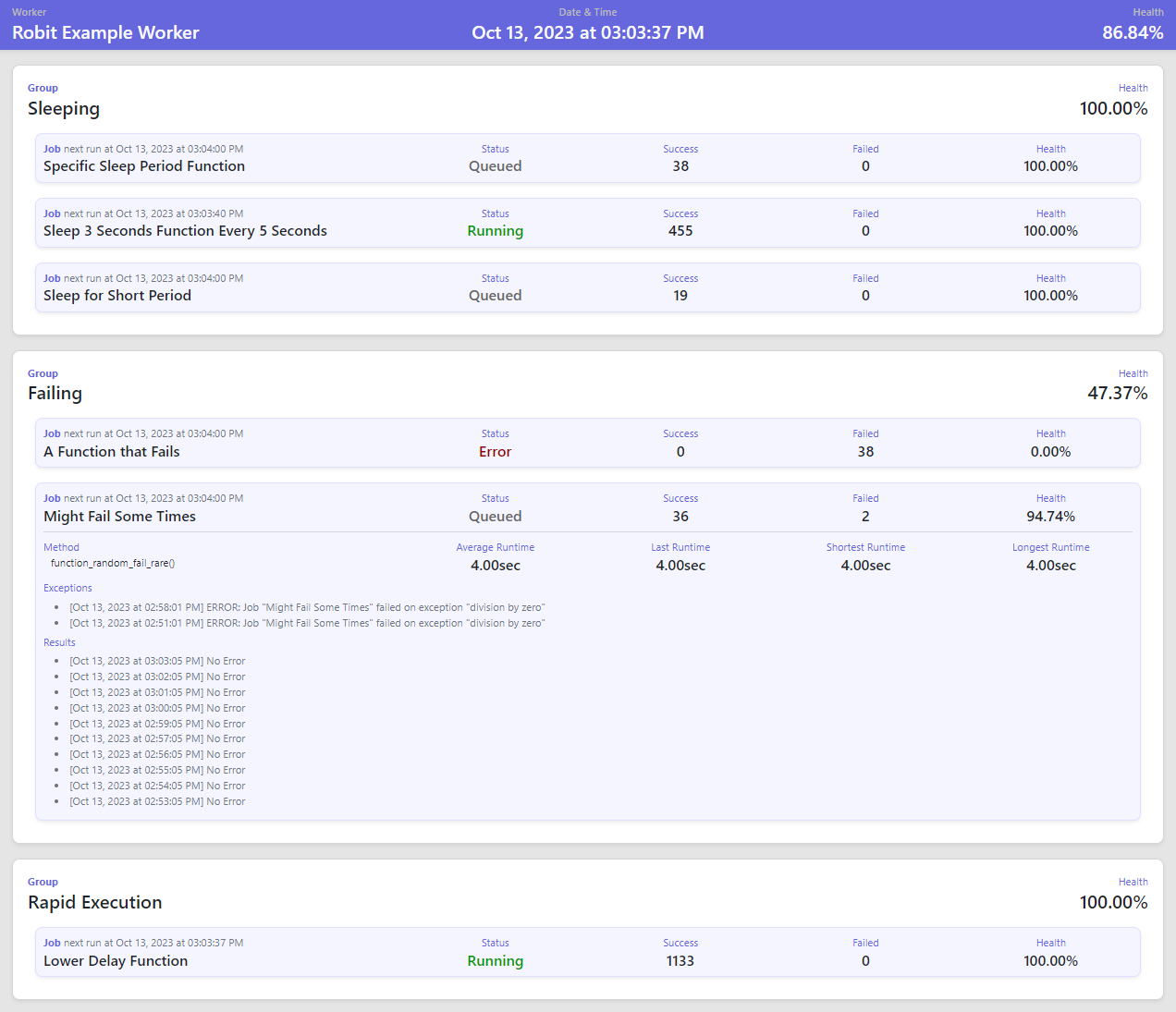Click the 02:59:05 PM No Error result

(x=157, y=725)
